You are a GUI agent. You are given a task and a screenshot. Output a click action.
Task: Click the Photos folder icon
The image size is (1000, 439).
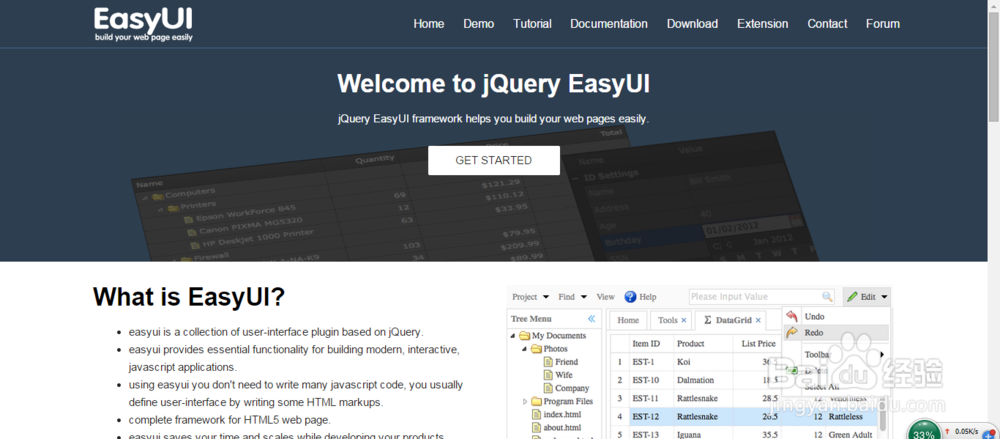pyautogui.click(x=536, y=349)
